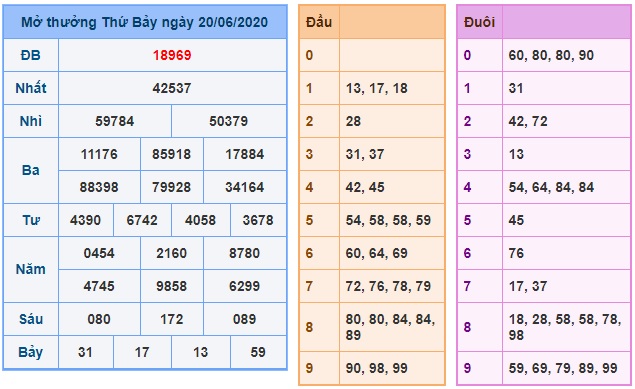Click the Nhì row label
The image size is (635, 389).
coord(31,121)
